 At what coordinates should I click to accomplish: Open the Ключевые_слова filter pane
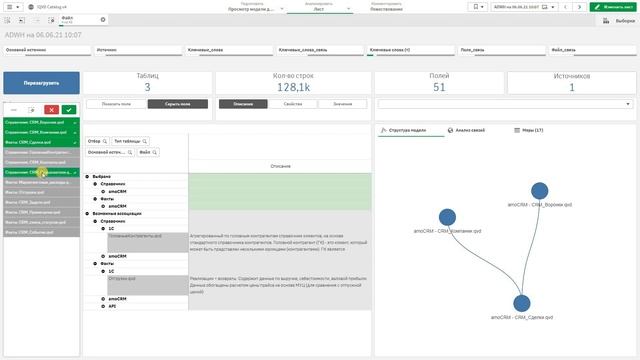pyautogui.click(x=229, y=50)
